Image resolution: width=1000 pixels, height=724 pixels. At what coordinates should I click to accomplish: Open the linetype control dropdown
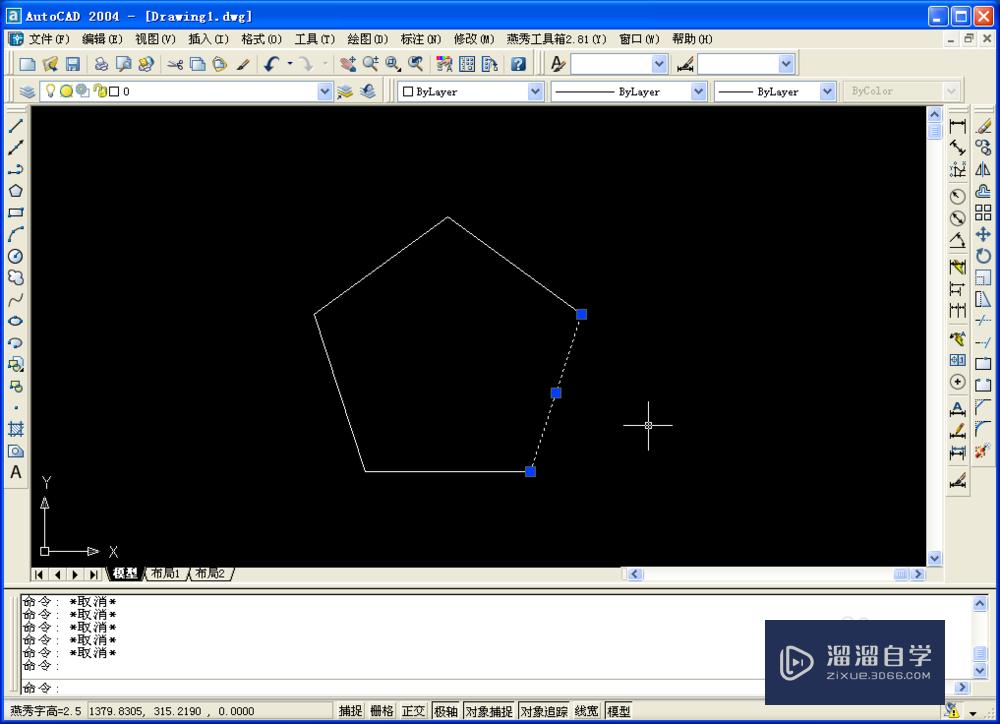click(697, 91)
